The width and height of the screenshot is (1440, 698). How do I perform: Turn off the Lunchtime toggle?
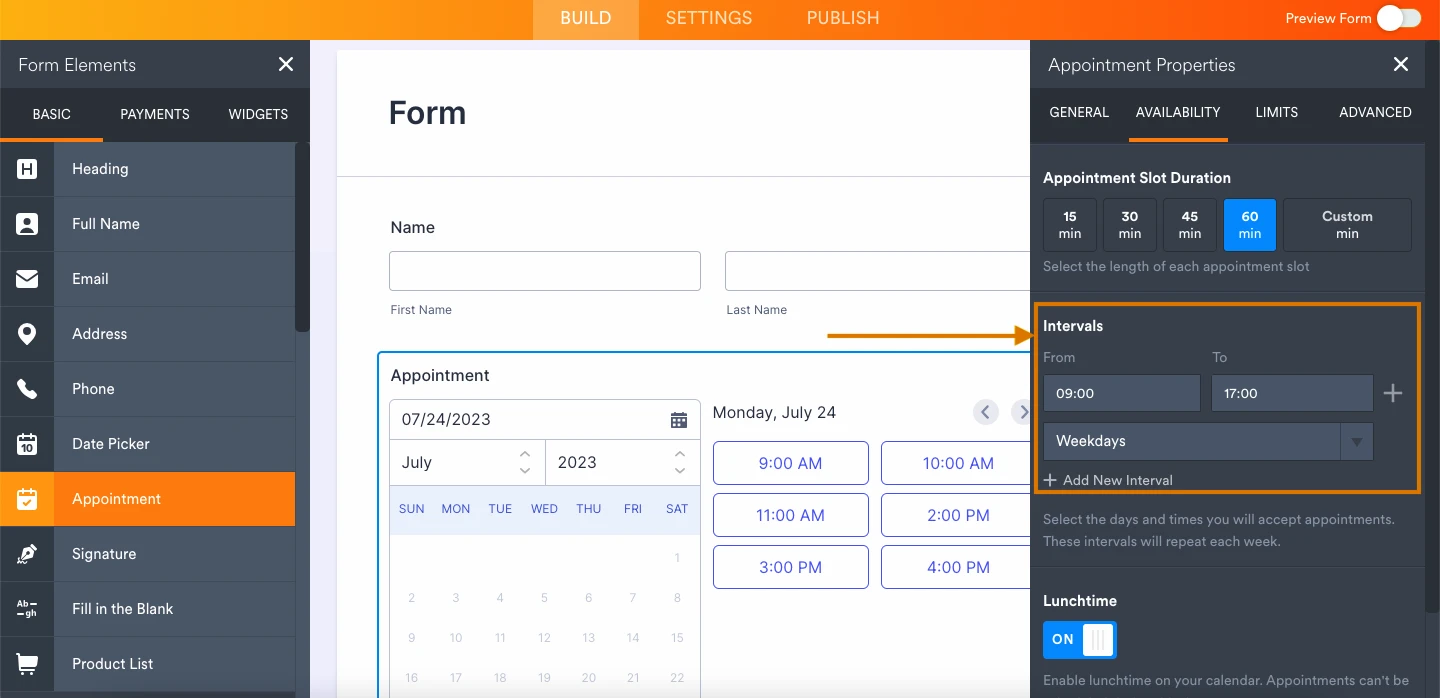(1079, 640)
